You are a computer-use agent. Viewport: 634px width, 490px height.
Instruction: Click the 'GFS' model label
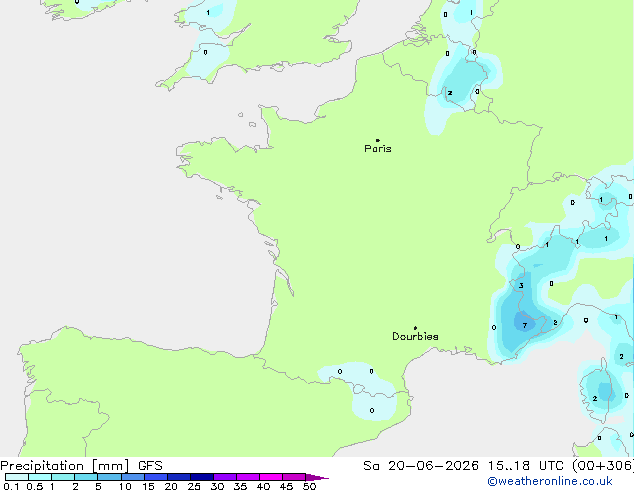pos(150,466)
